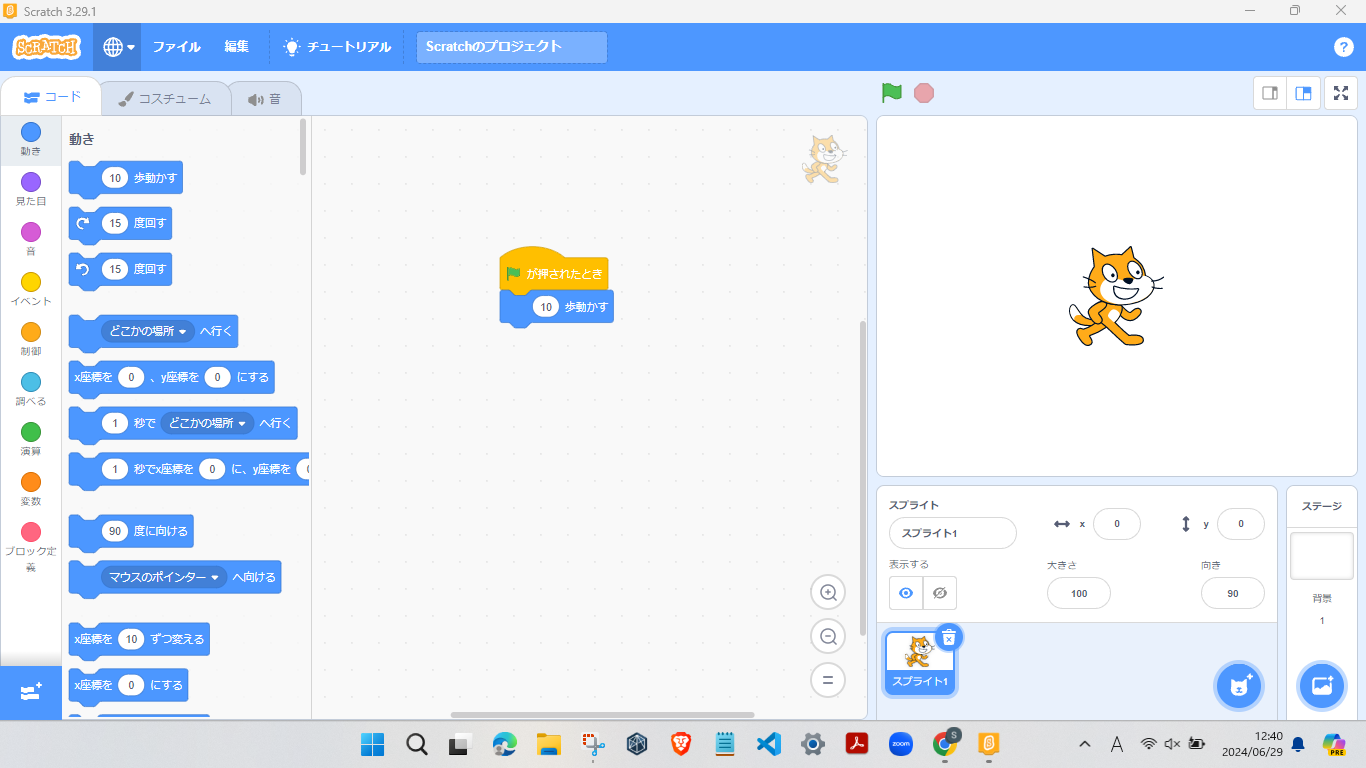This screenshot has height=768, width=1366.
Task: Hide the sprite with crossed-eye button
Action: (x=940, y=593)
